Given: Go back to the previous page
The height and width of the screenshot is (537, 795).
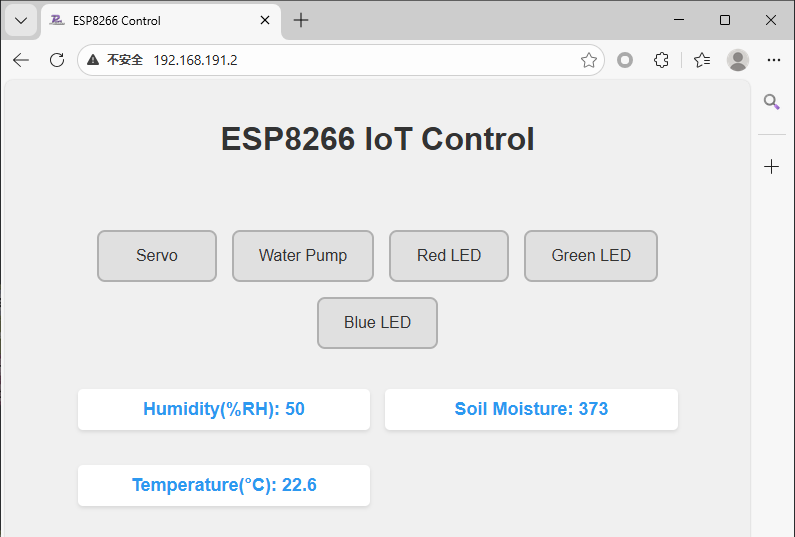Looking at the screenshot, I should [x=21, y=60].
